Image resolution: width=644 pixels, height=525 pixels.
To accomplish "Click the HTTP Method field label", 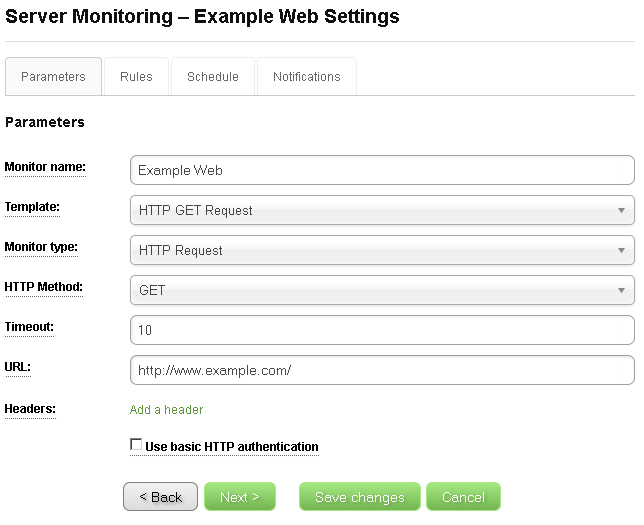I will pos(43,287).
